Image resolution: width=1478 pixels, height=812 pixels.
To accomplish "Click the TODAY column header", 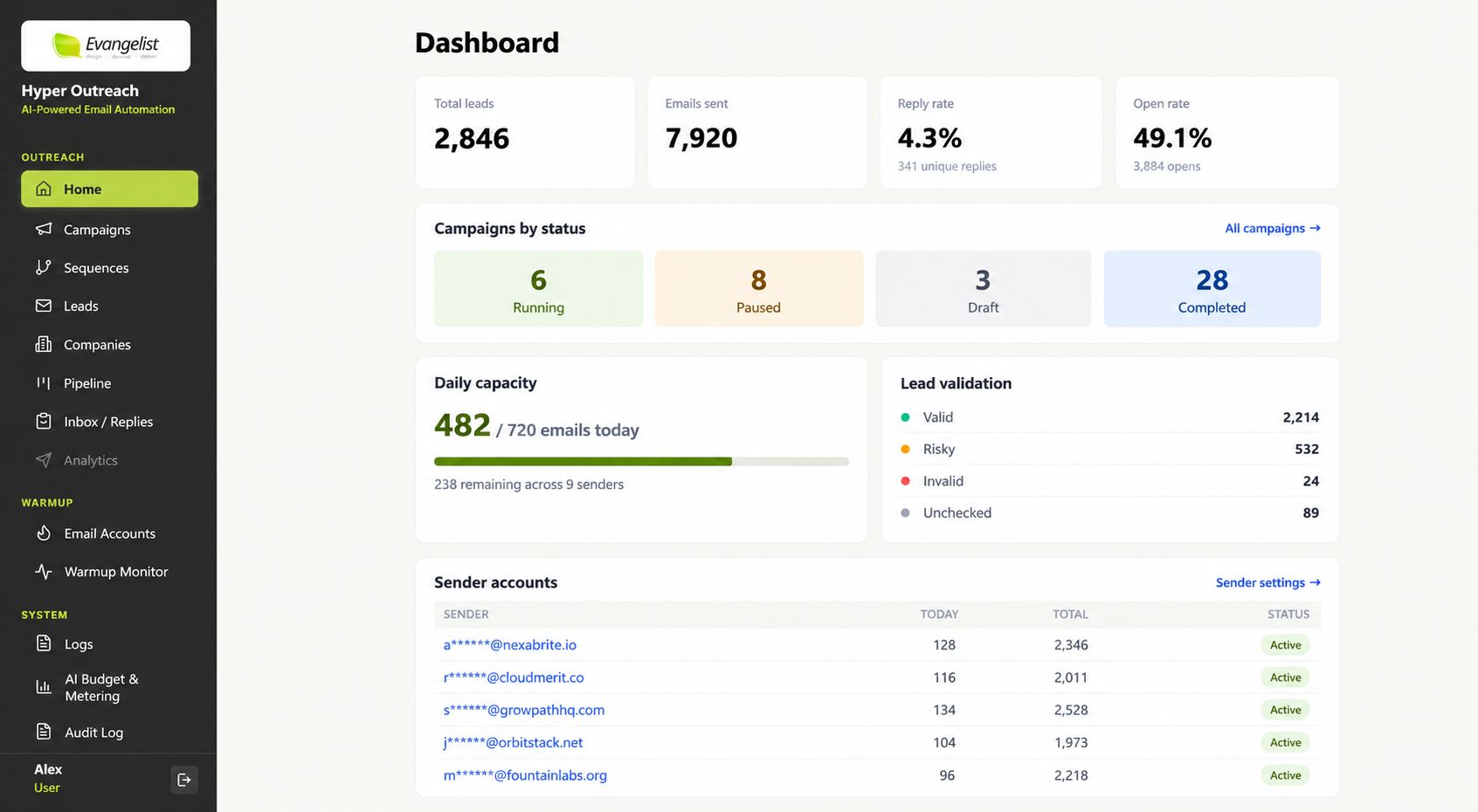I will (939, 614).
